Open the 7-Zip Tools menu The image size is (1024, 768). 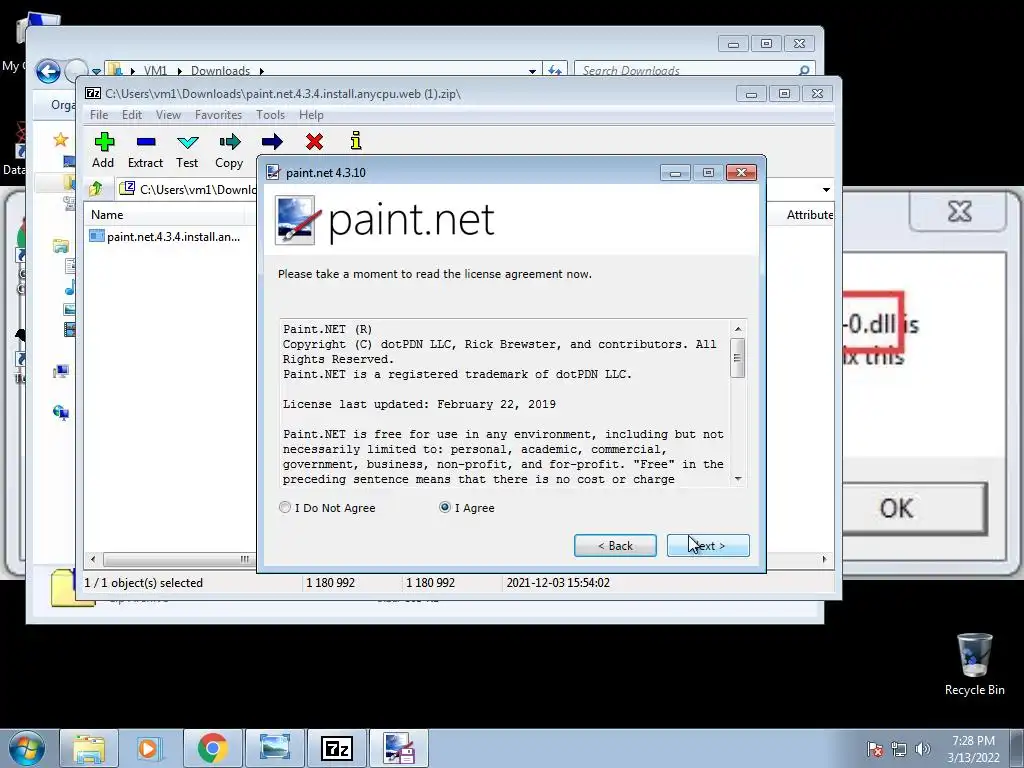(x=270, y=115)
